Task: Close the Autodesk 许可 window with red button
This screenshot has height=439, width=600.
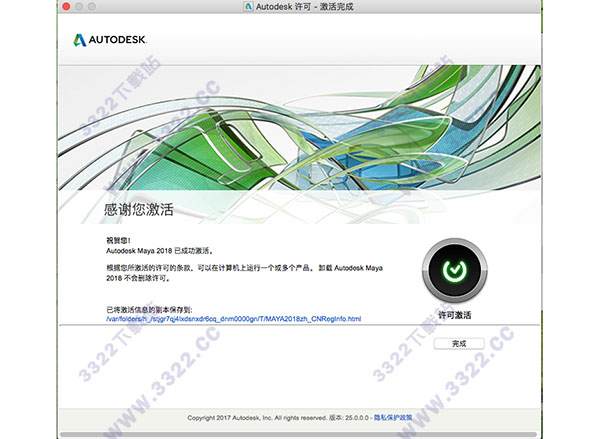Action: [x=66, y=7]
